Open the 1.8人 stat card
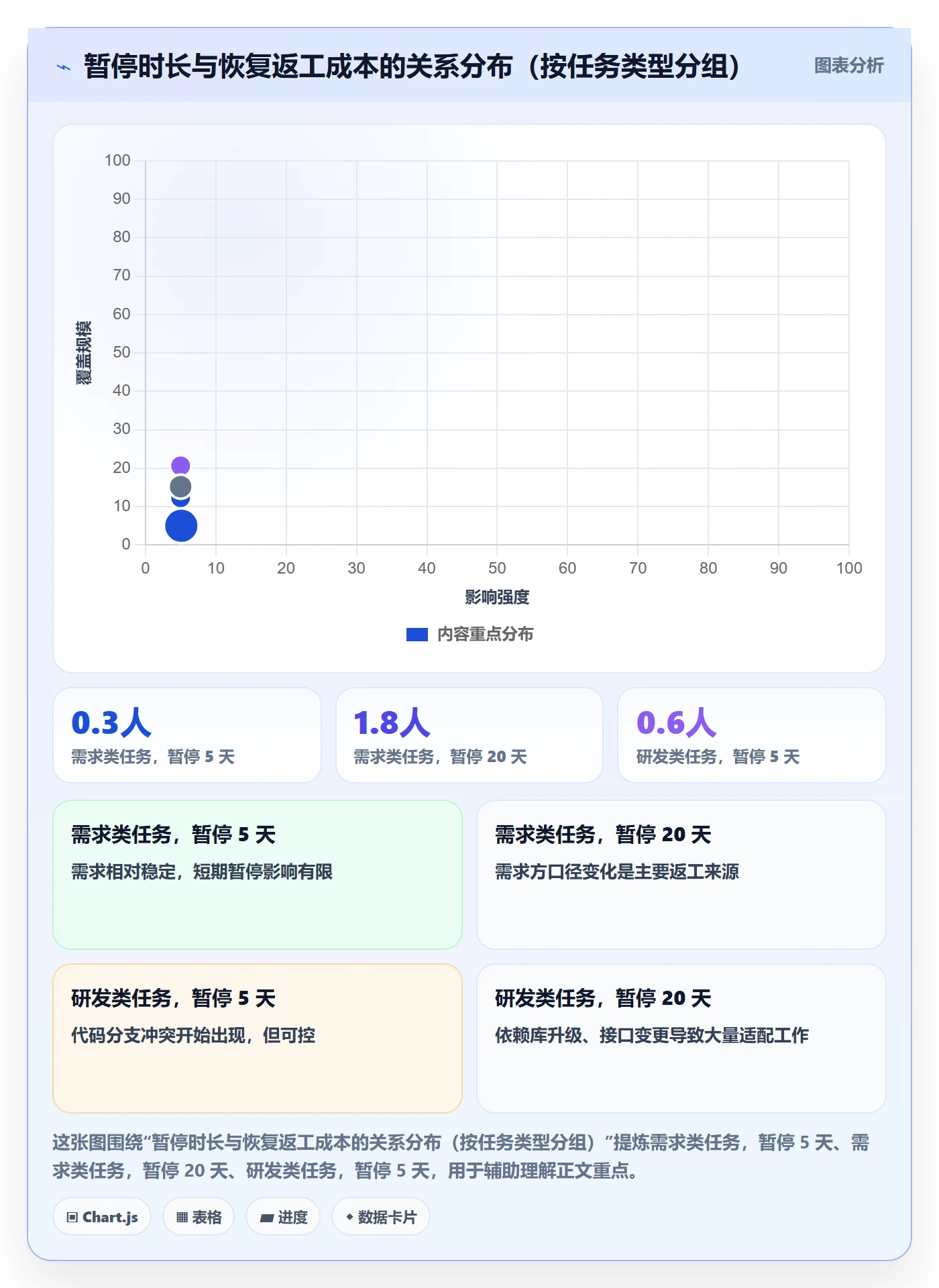This screenshot has width=939, height=1288. (469, 735)
